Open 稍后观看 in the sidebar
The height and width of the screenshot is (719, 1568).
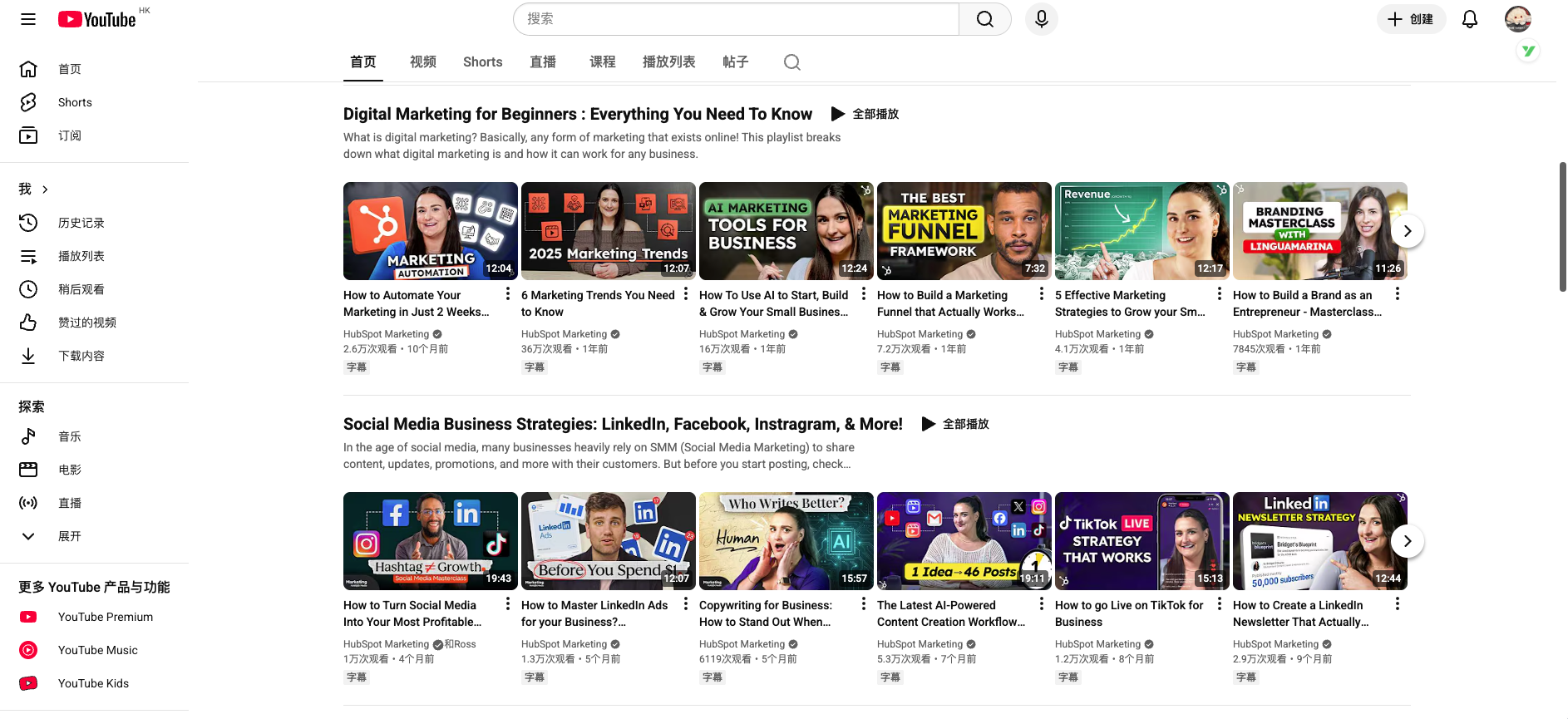(81, 289)
